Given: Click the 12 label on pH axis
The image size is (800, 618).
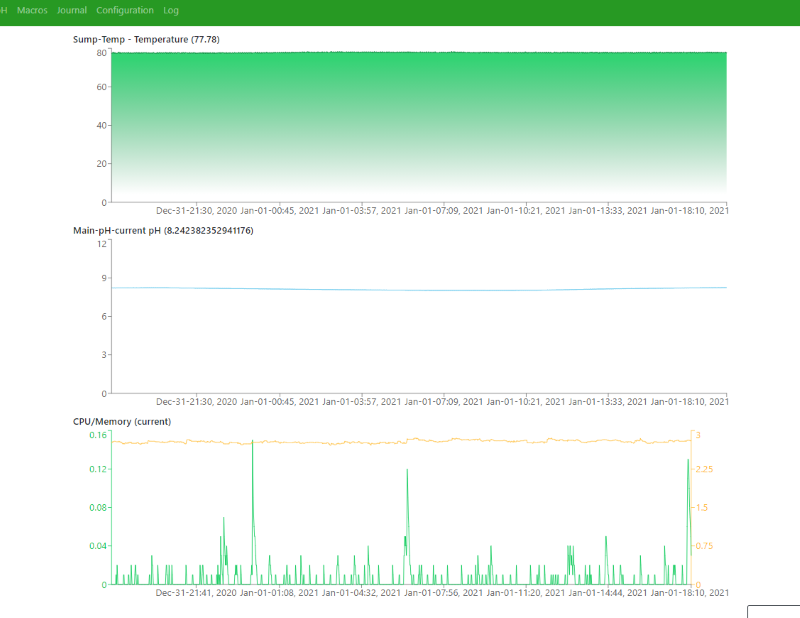Looking at the screenshot, I should pos(101,243).
